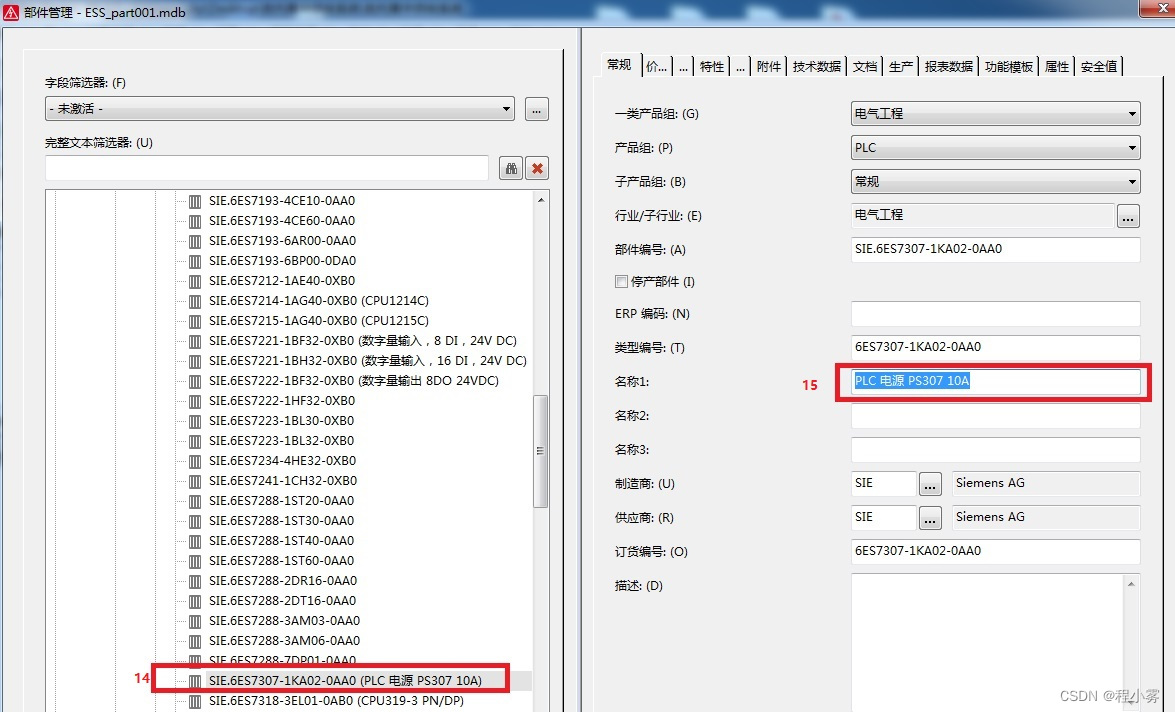Click the 完整文本筛选器 text input

tap(267, 168)
